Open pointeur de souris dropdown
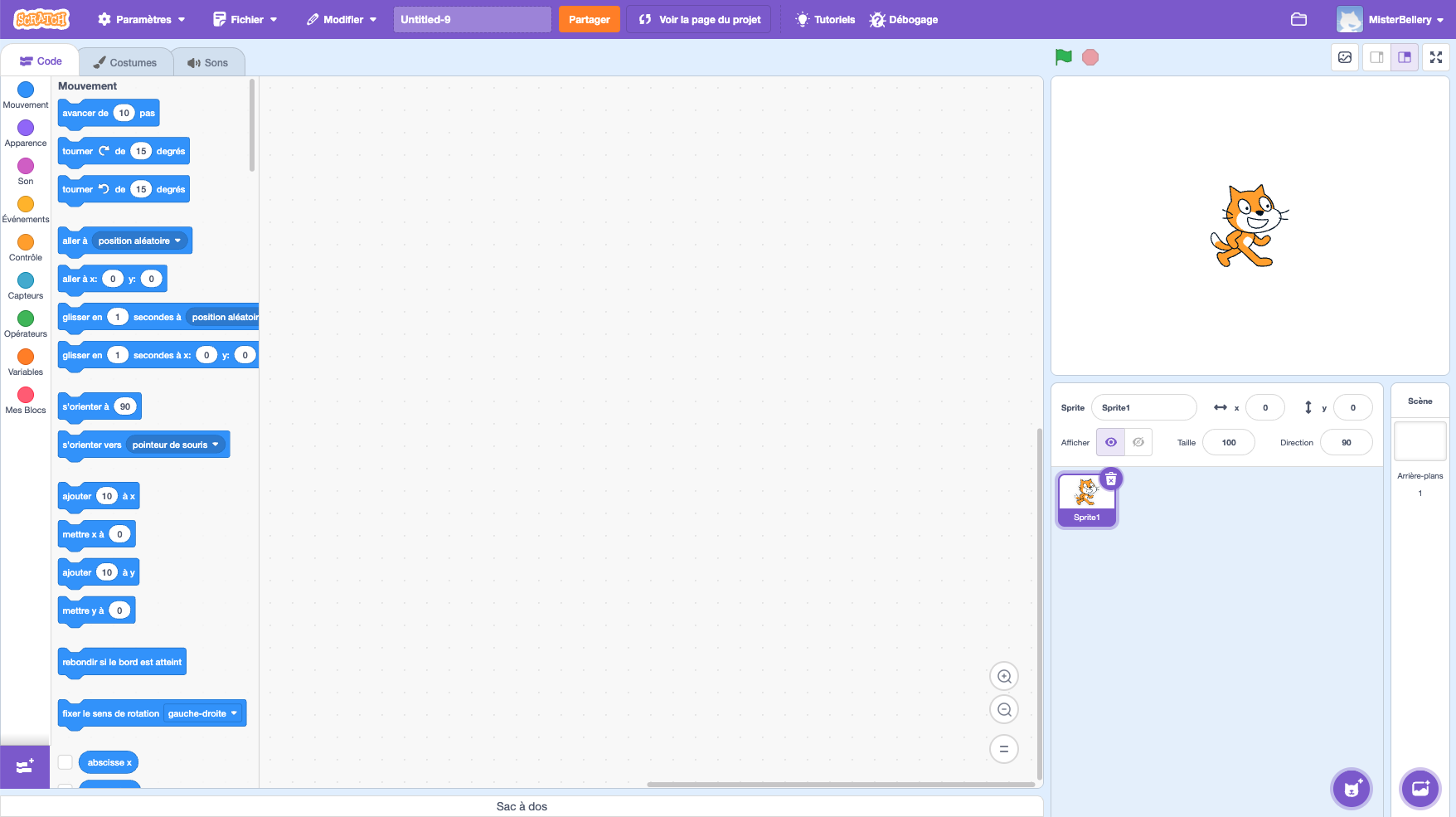 [175, 445]
